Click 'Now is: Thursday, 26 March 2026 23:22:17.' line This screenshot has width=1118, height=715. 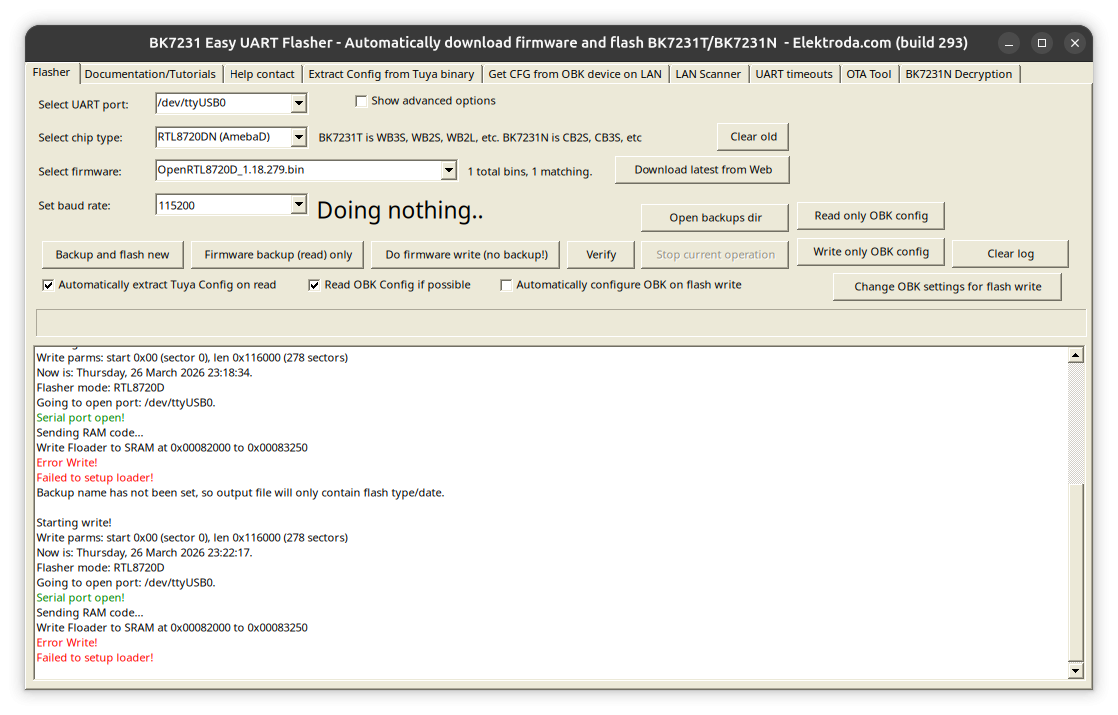click(x=144, y=552)
